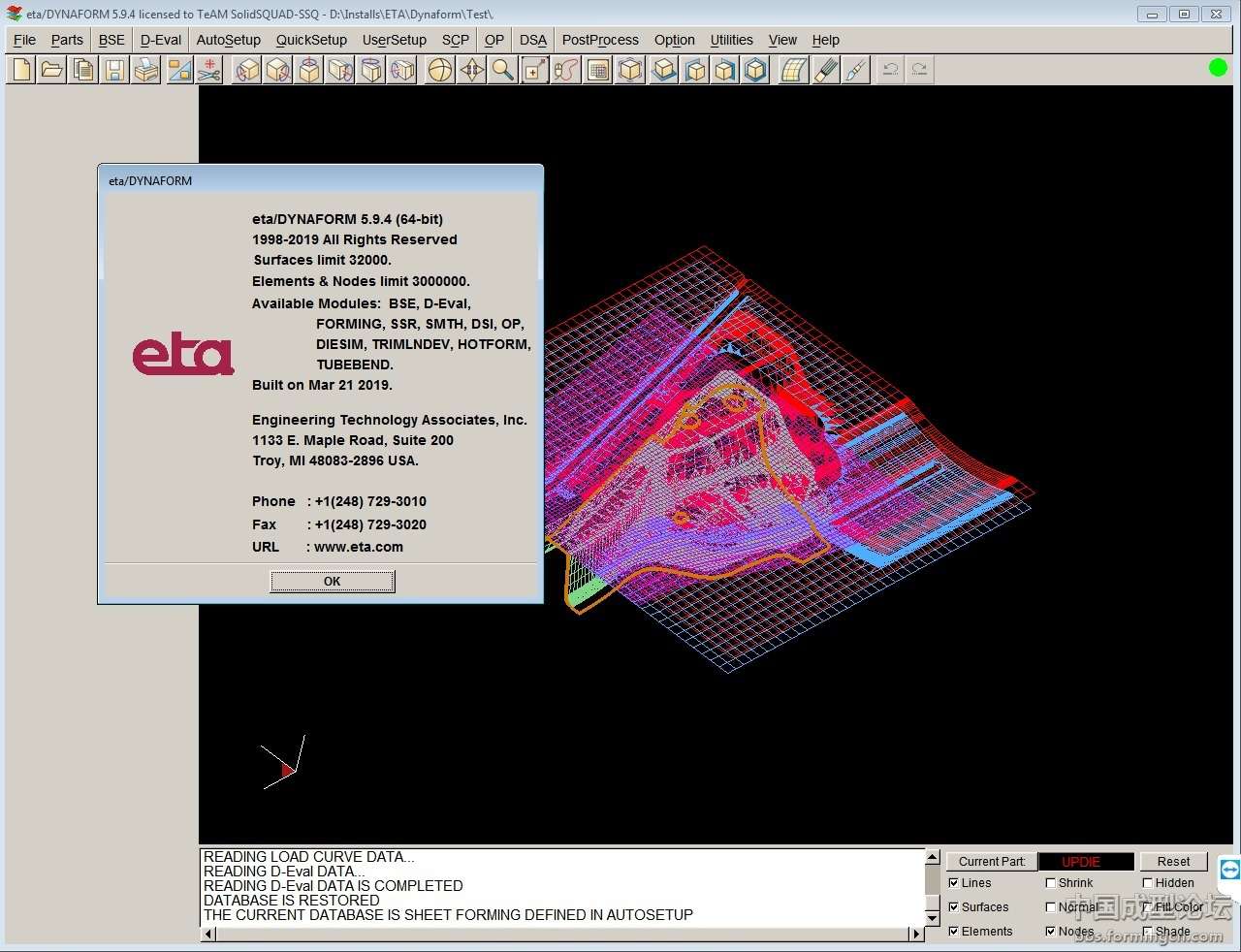Viewport: 1241px width, 952px height.
Task: Click the green status indicator circle
Action: (x=1218, y=67)
